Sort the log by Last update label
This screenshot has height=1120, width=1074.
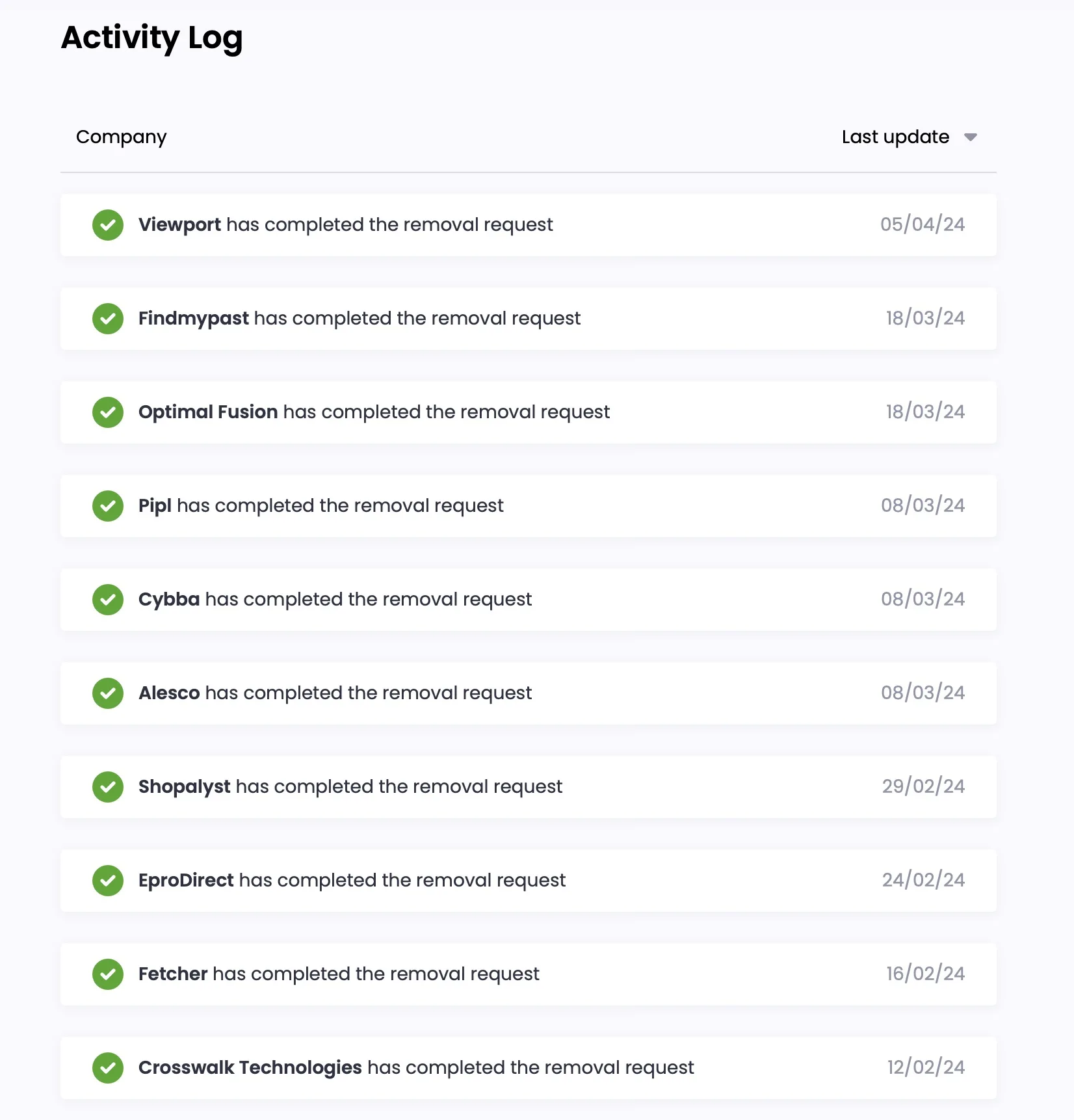click(x=895, y=137)
